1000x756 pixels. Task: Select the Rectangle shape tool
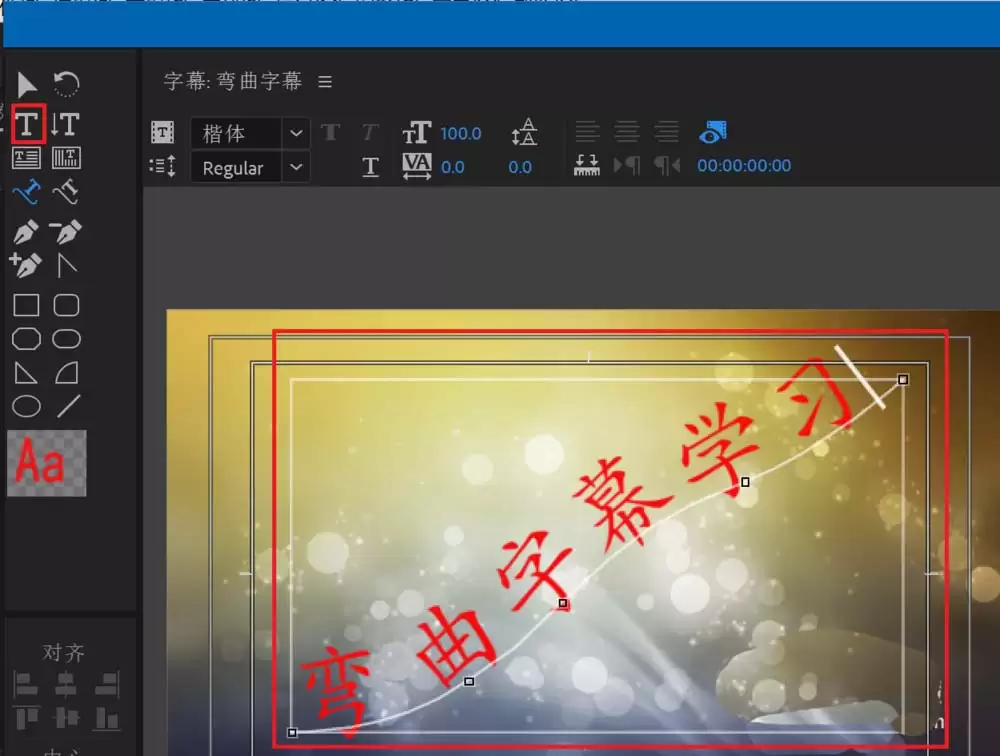[27, 306]
